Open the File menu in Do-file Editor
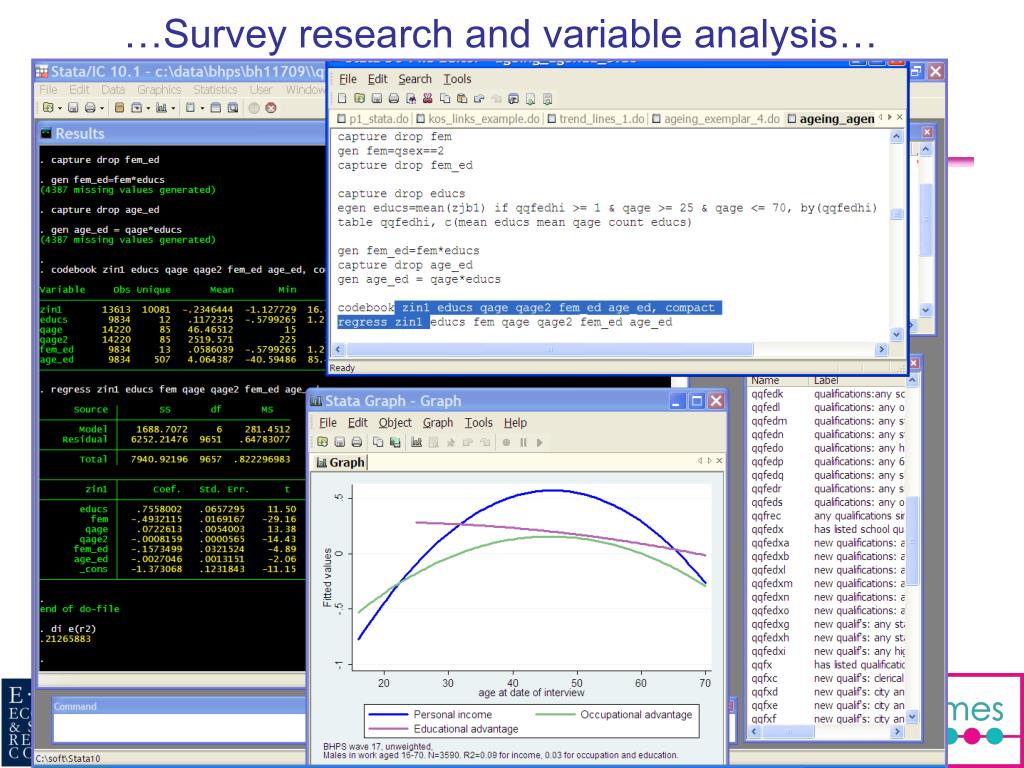This screenshot has height=768, width=1024. [348, 79]
